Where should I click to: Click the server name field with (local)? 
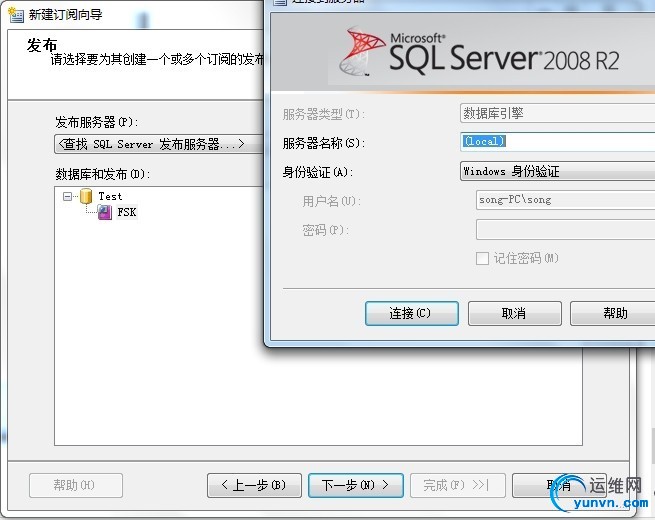[x=557, y=142]
